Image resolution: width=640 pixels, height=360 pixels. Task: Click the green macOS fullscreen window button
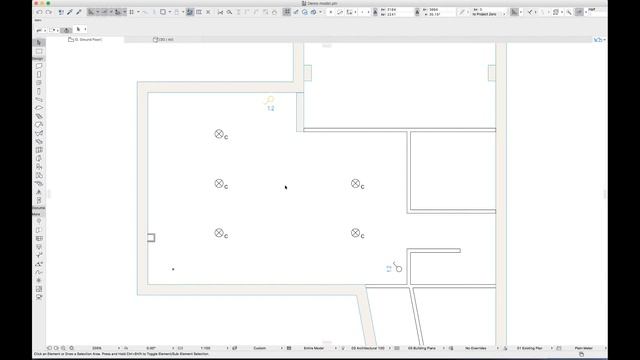click(48, 3)
